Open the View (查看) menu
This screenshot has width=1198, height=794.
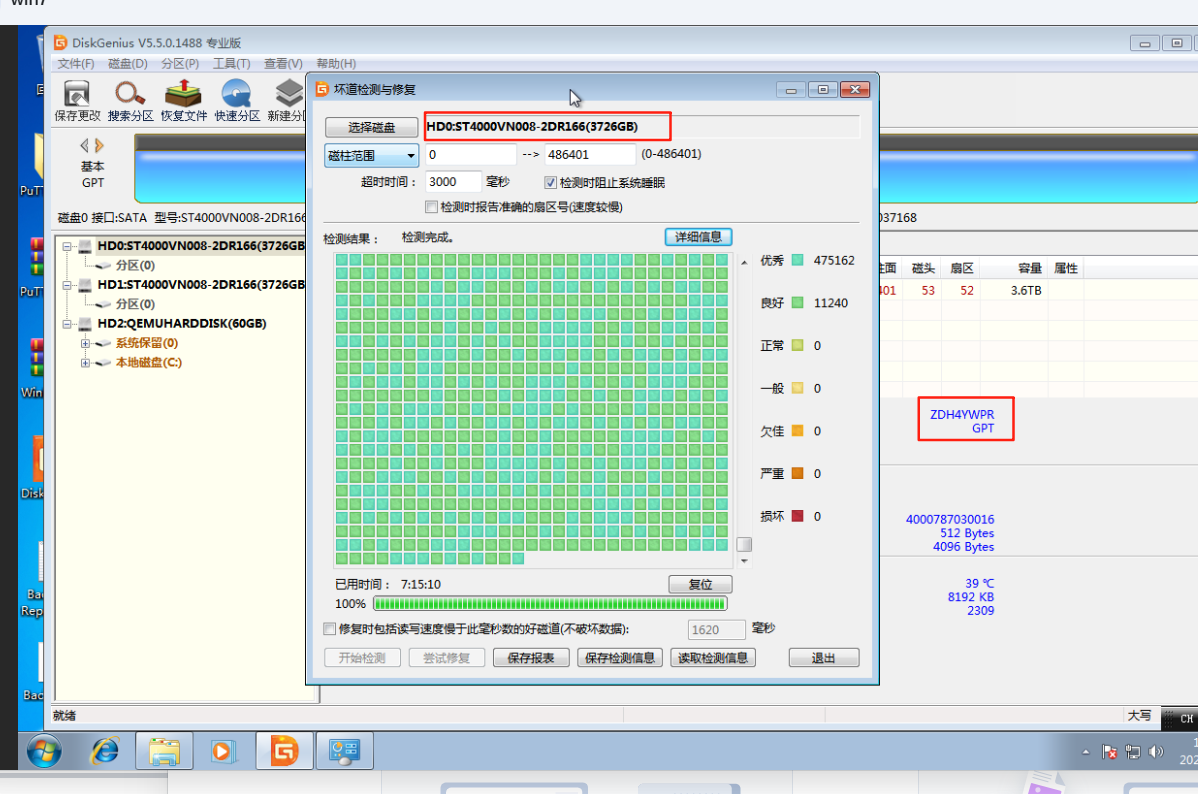283,63
